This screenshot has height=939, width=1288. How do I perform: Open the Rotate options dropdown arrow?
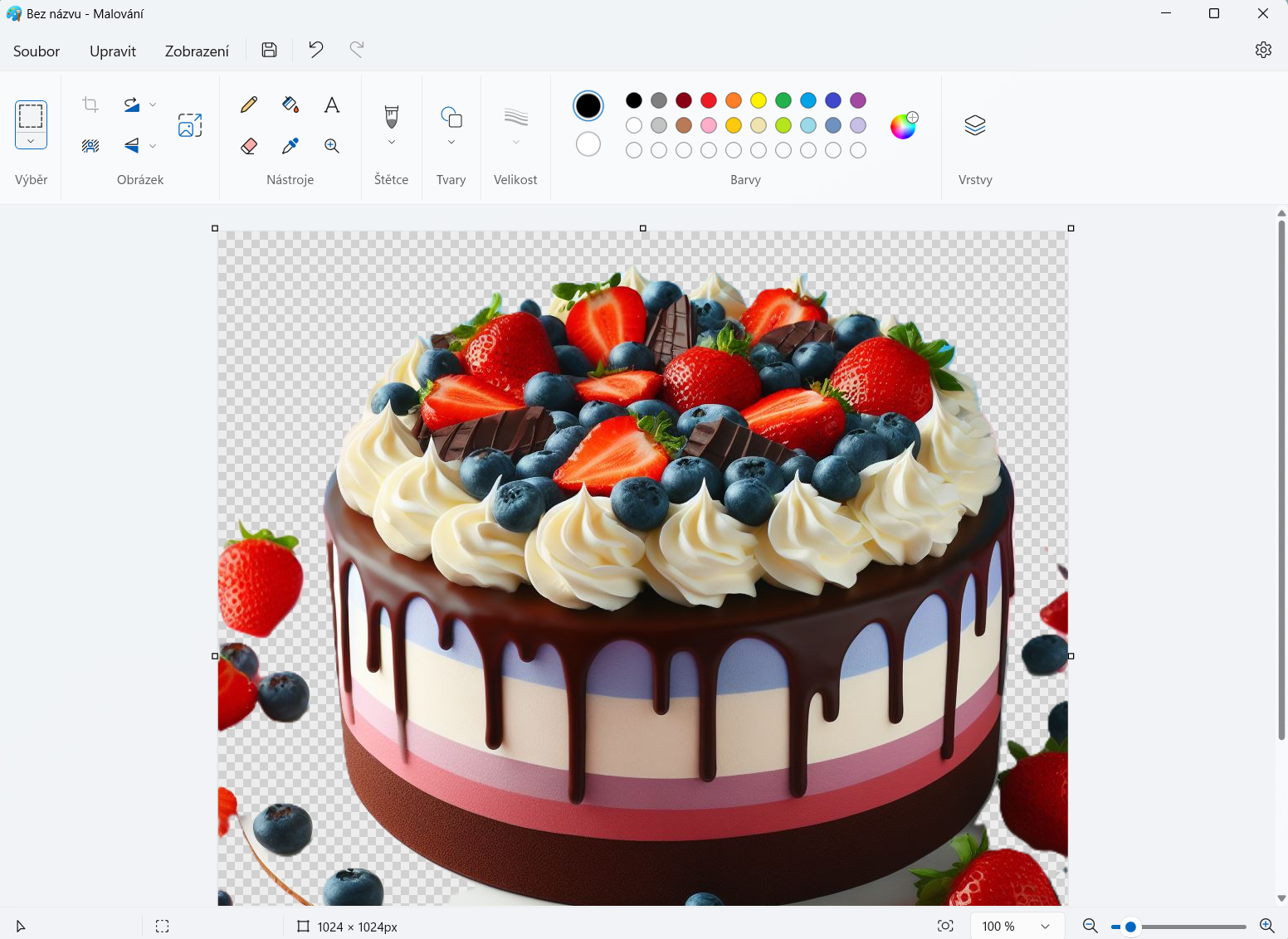(153, 105)
